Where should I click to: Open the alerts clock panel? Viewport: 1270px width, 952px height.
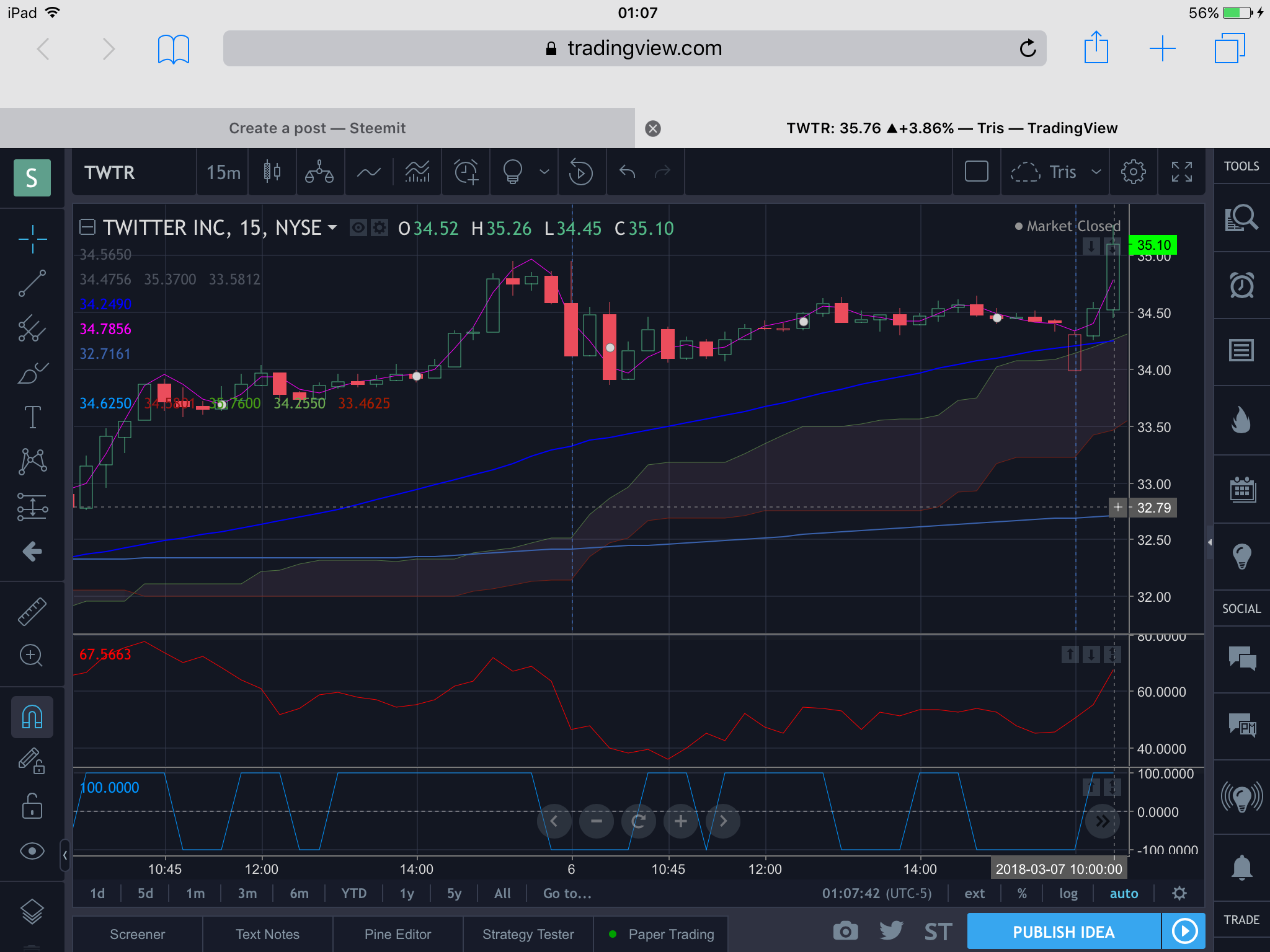[1241, 285]
